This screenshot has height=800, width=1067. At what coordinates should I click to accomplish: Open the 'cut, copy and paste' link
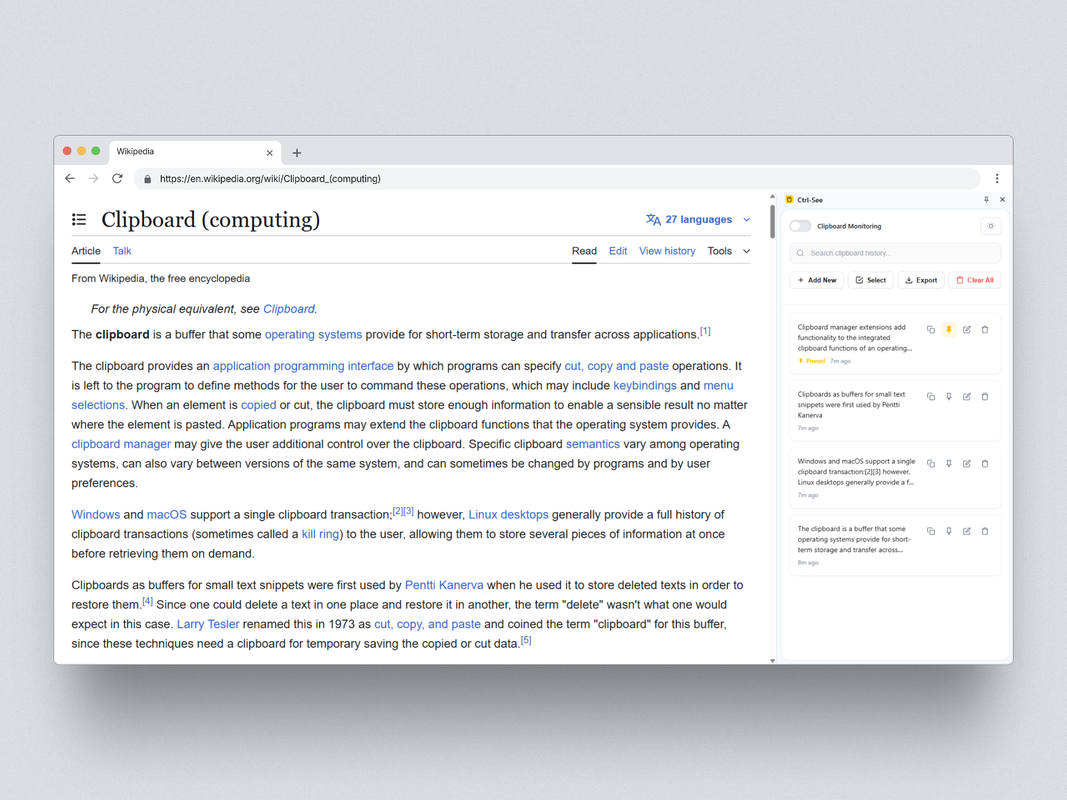[x=616, y=366]
